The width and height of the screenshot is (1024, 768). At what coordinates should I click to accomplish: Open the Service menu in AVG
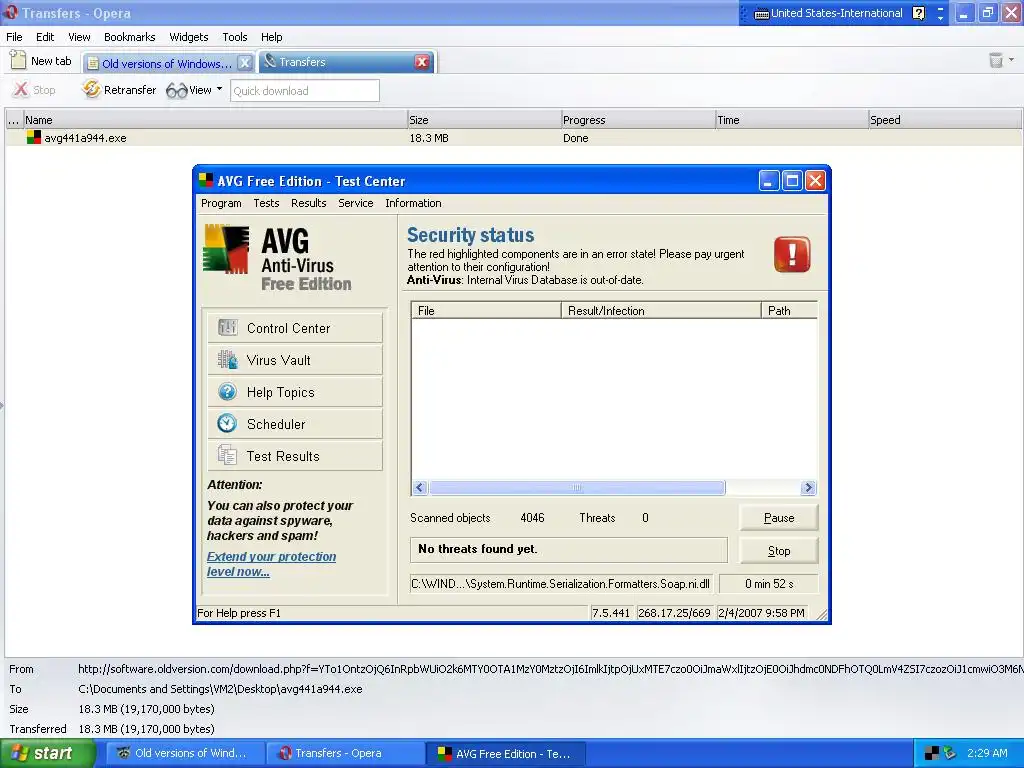coord(356,203)
